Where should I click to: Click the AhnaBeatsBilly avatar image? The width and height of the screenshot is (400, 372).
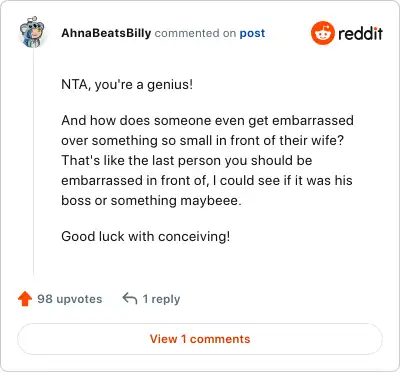33,32
